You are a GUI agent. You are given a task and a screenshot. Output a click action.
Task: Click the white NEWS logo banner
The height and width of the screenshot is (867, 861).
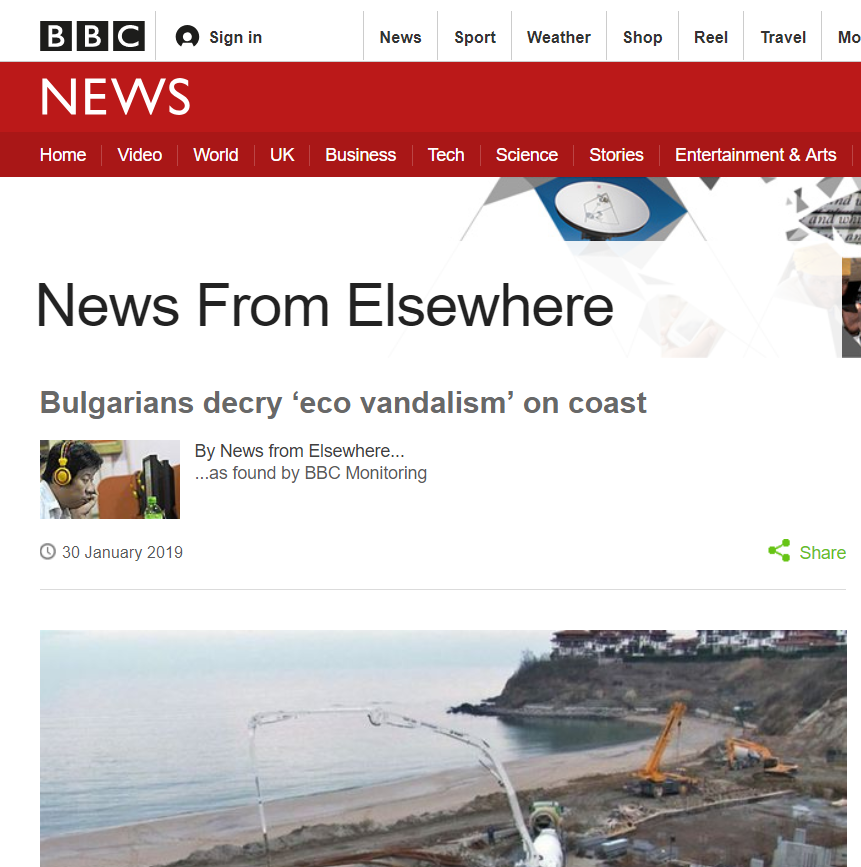coord(116,97)
